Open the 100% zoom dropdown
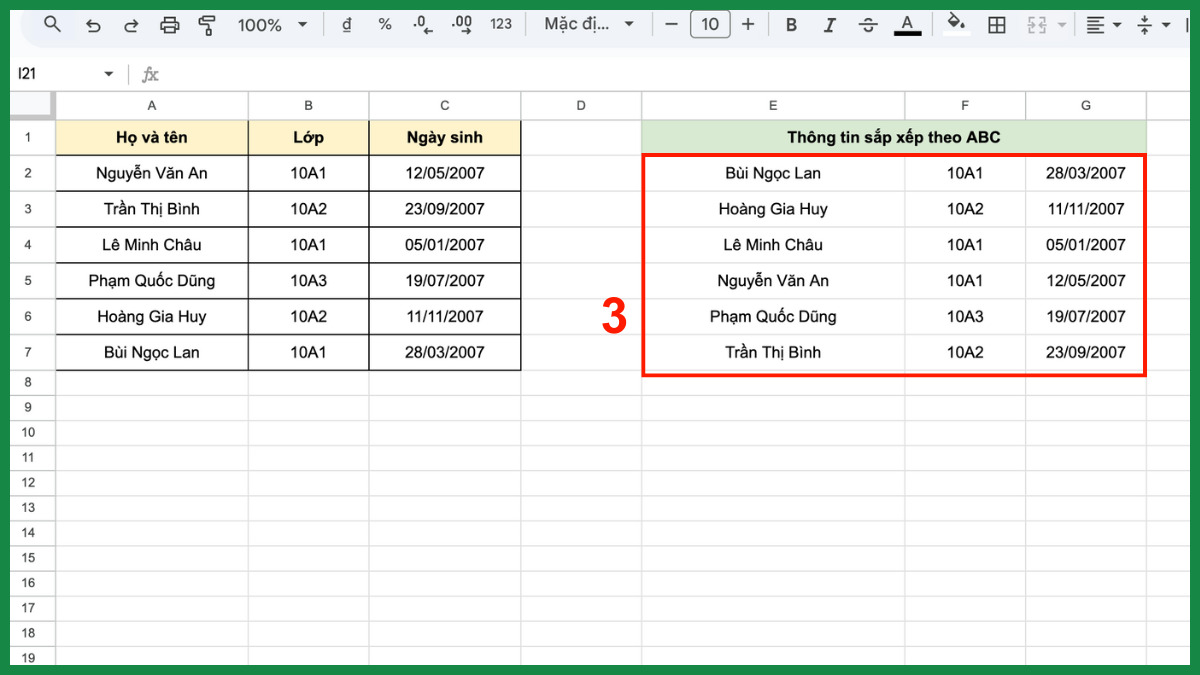 pos(272,25)
